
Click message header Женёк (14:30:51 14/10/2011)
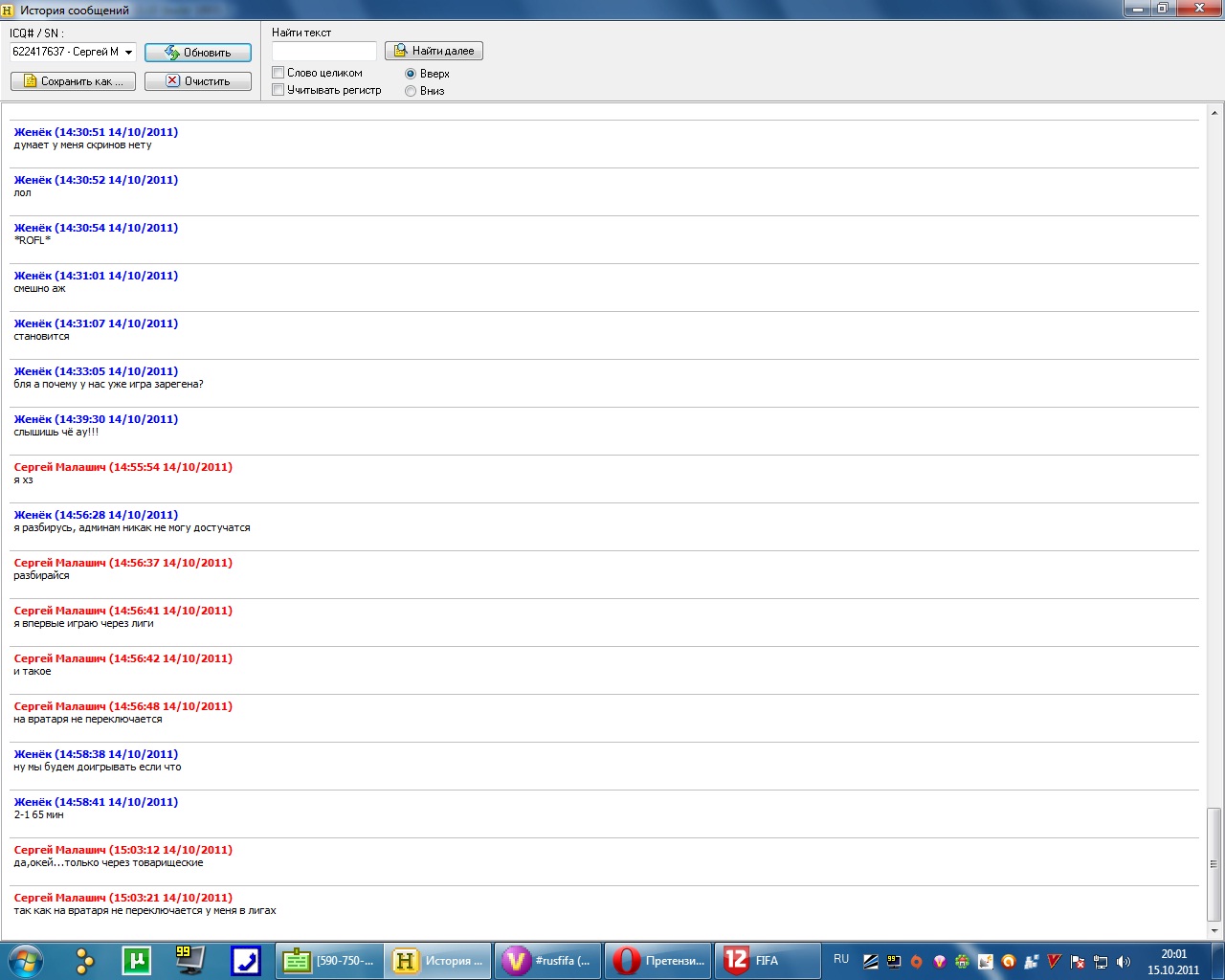pyautogui.click(x=96, y=132)
